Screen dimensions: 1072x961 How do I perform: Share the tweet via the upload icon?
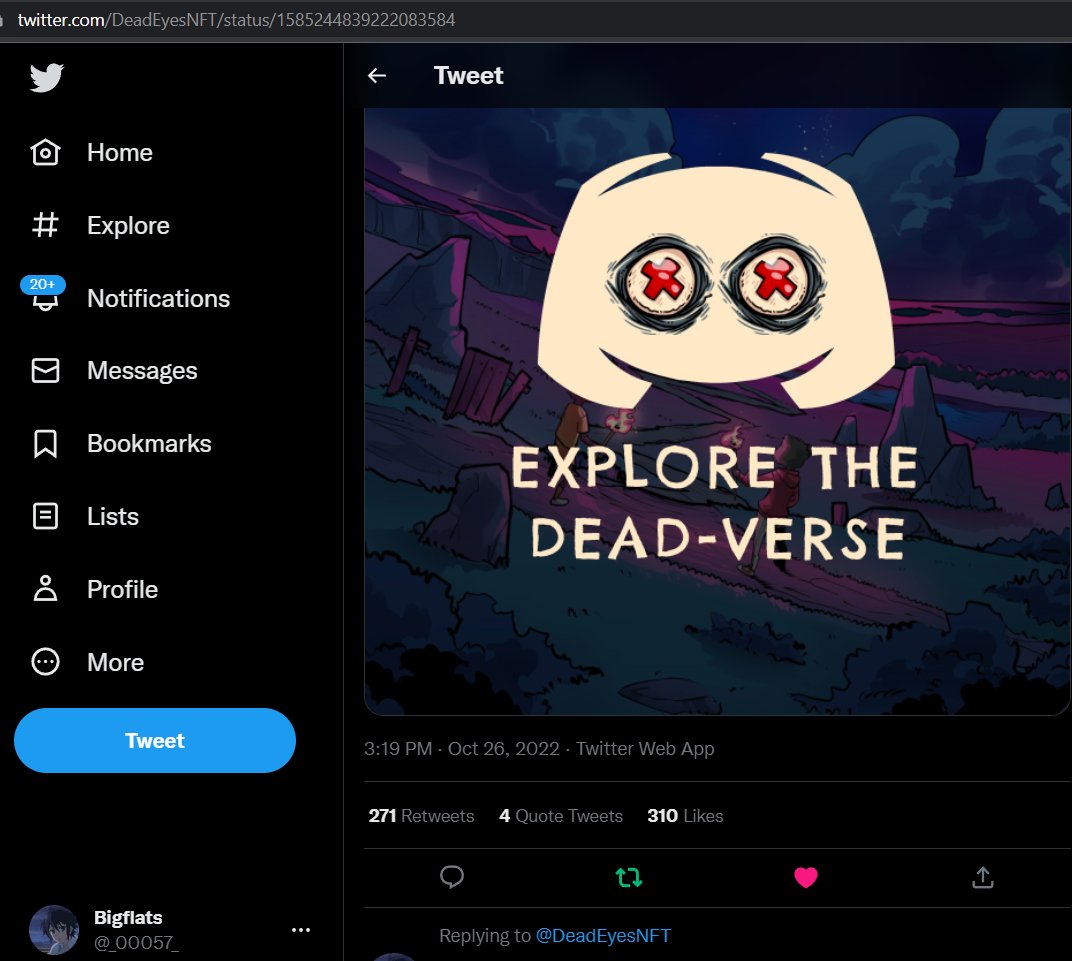tap(982, 877)
